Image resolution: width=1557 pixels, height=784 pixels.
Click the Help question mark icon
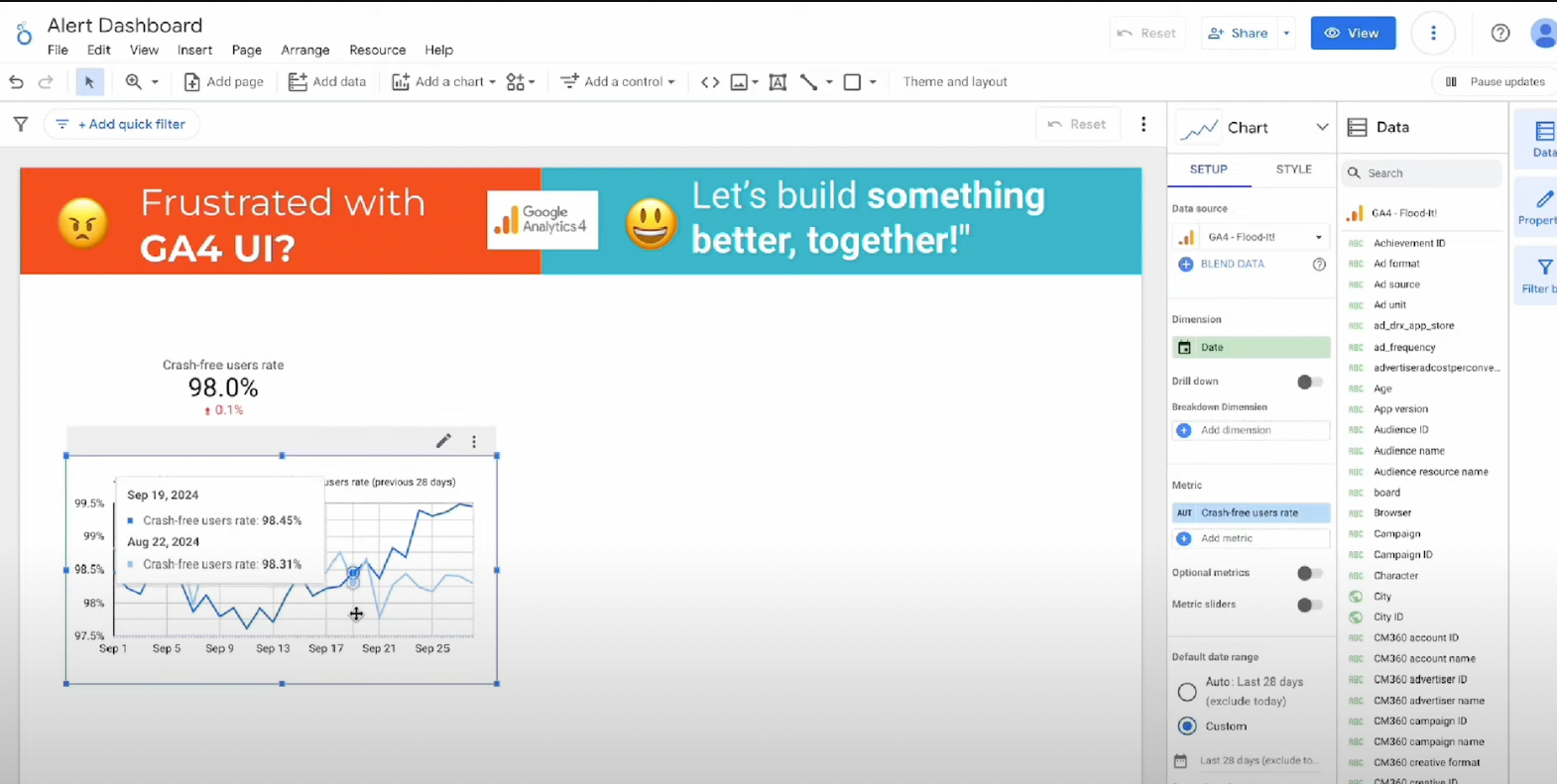[x=1500, y=33]
